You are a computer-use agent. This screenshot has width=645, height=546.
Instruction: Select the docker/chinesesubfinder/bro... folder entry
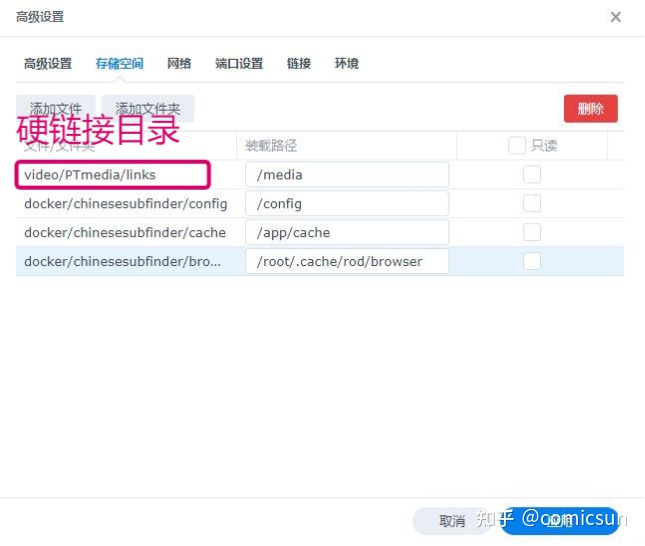click(122, 261)
